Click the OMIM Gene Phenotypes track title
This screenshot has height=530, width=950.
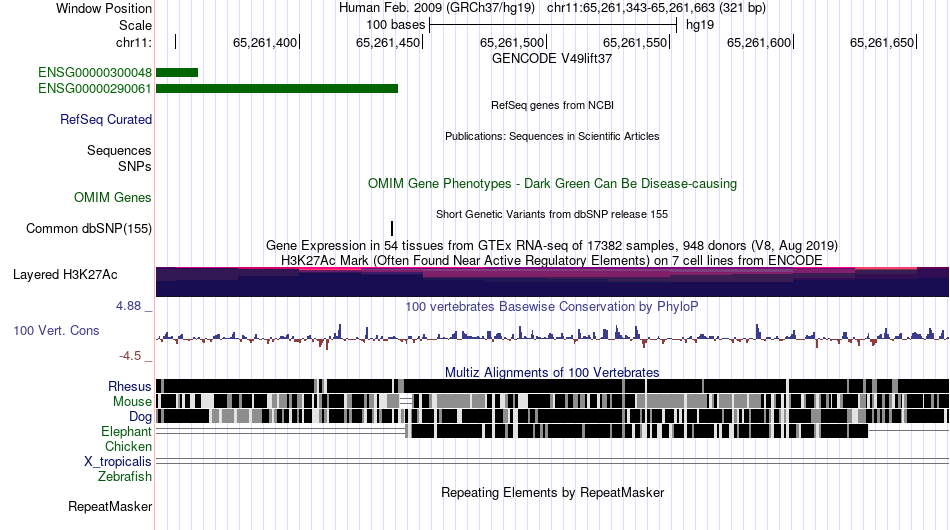point(553,184)
